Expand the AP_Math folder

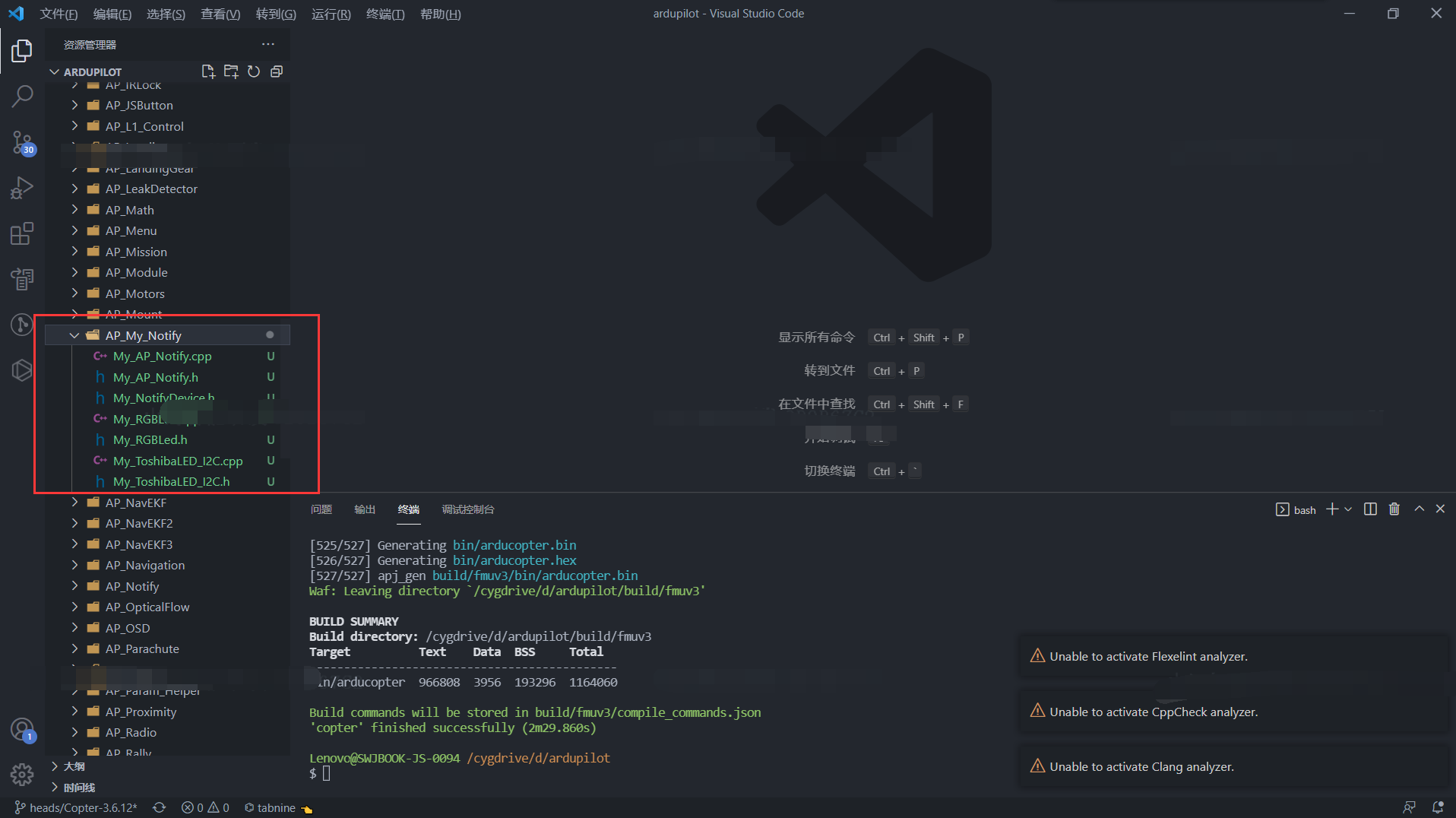(167, 210)
